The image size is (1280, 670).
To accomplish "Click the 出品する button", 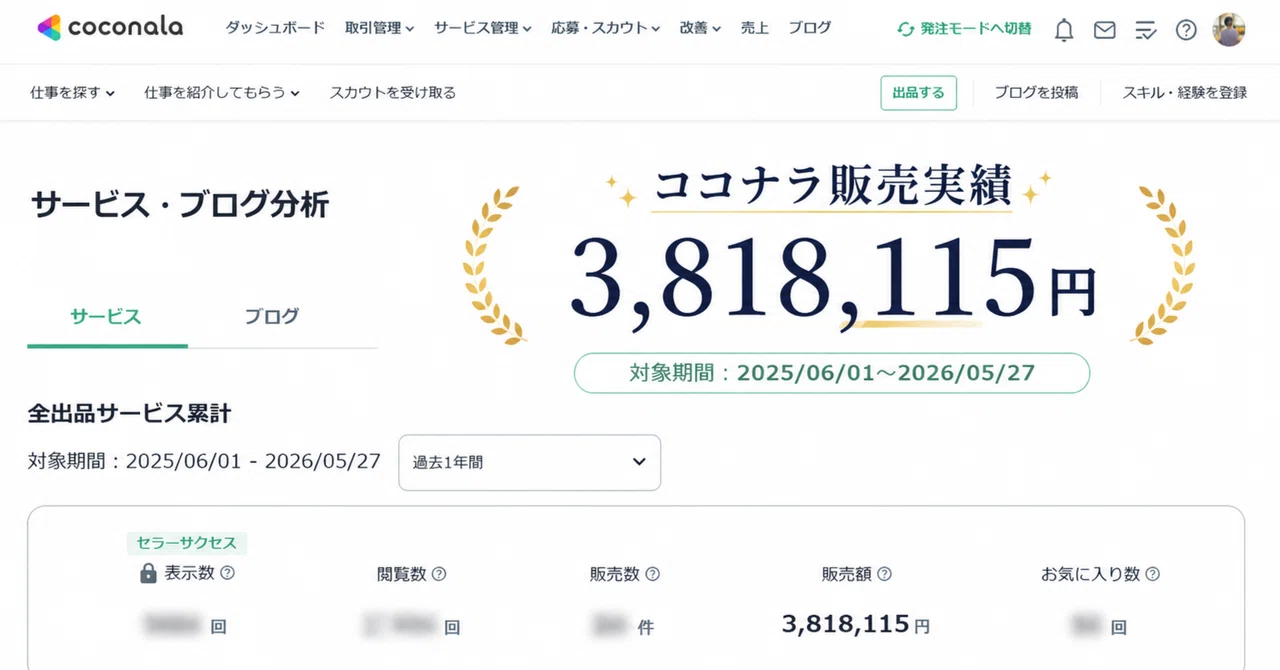I will (919, 92).
